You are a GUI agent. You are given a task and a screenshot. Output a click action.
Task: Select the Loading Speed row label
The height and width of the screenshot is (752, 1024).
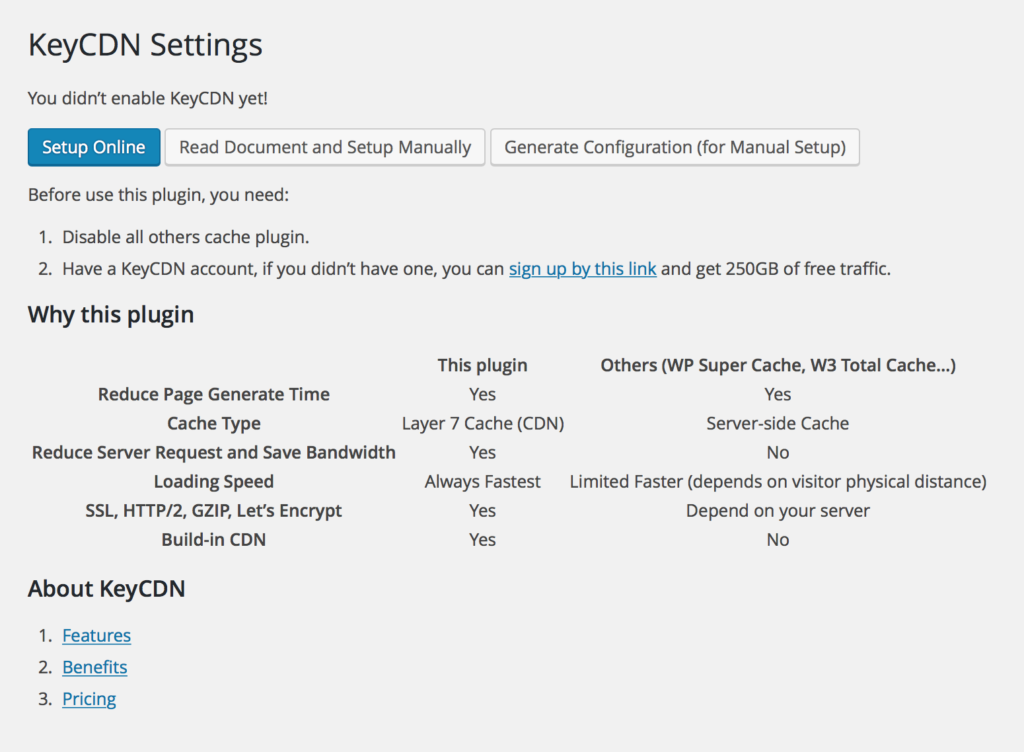pyautogui.click(x=213, y=481)
